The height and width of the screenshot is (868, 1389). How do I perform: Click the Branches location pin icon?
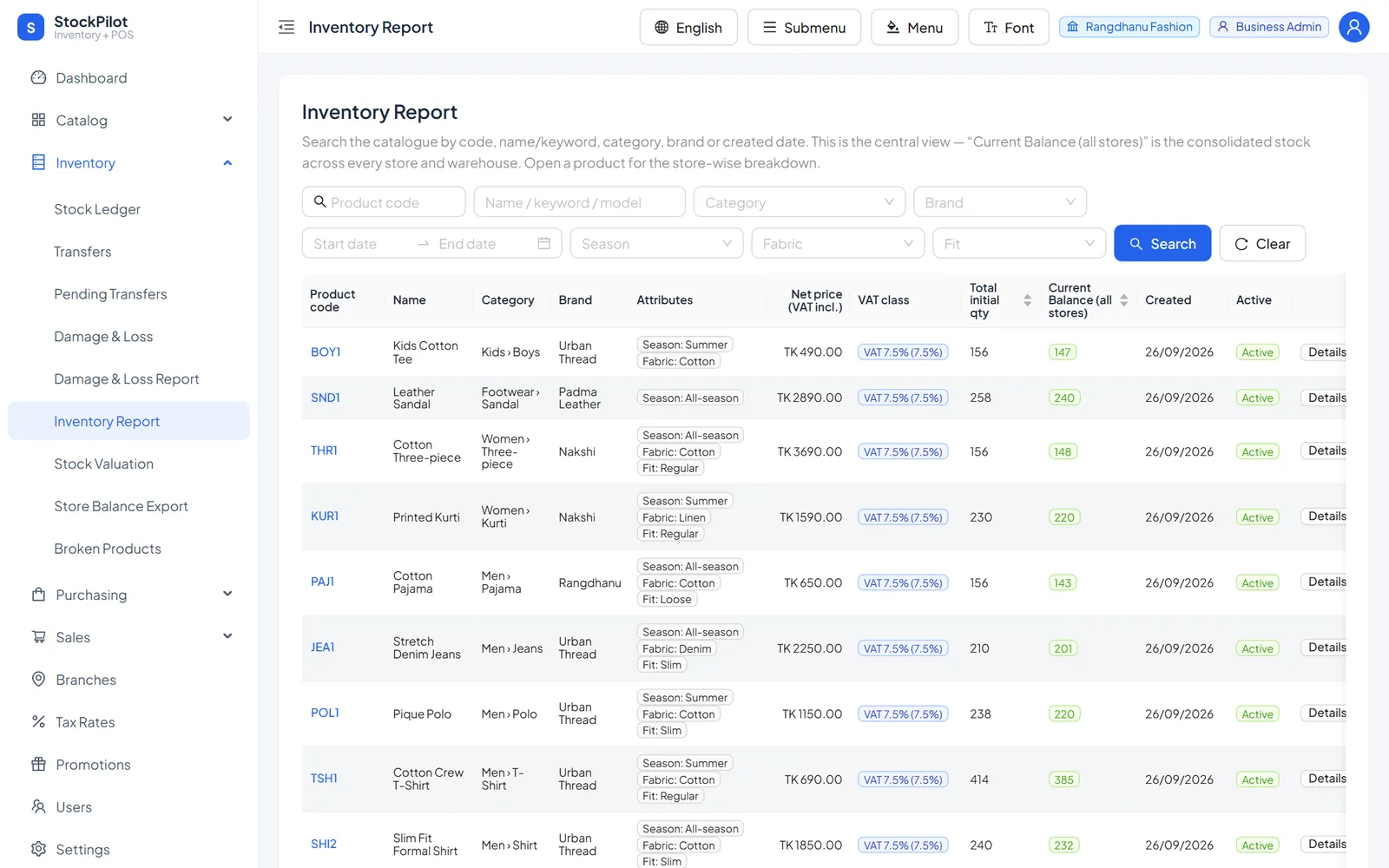click(x=38, y=679)
